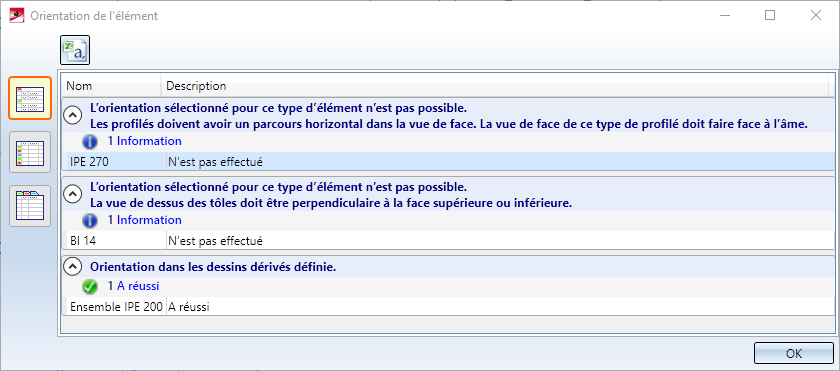Click the '1 A réussi' link

133,286
